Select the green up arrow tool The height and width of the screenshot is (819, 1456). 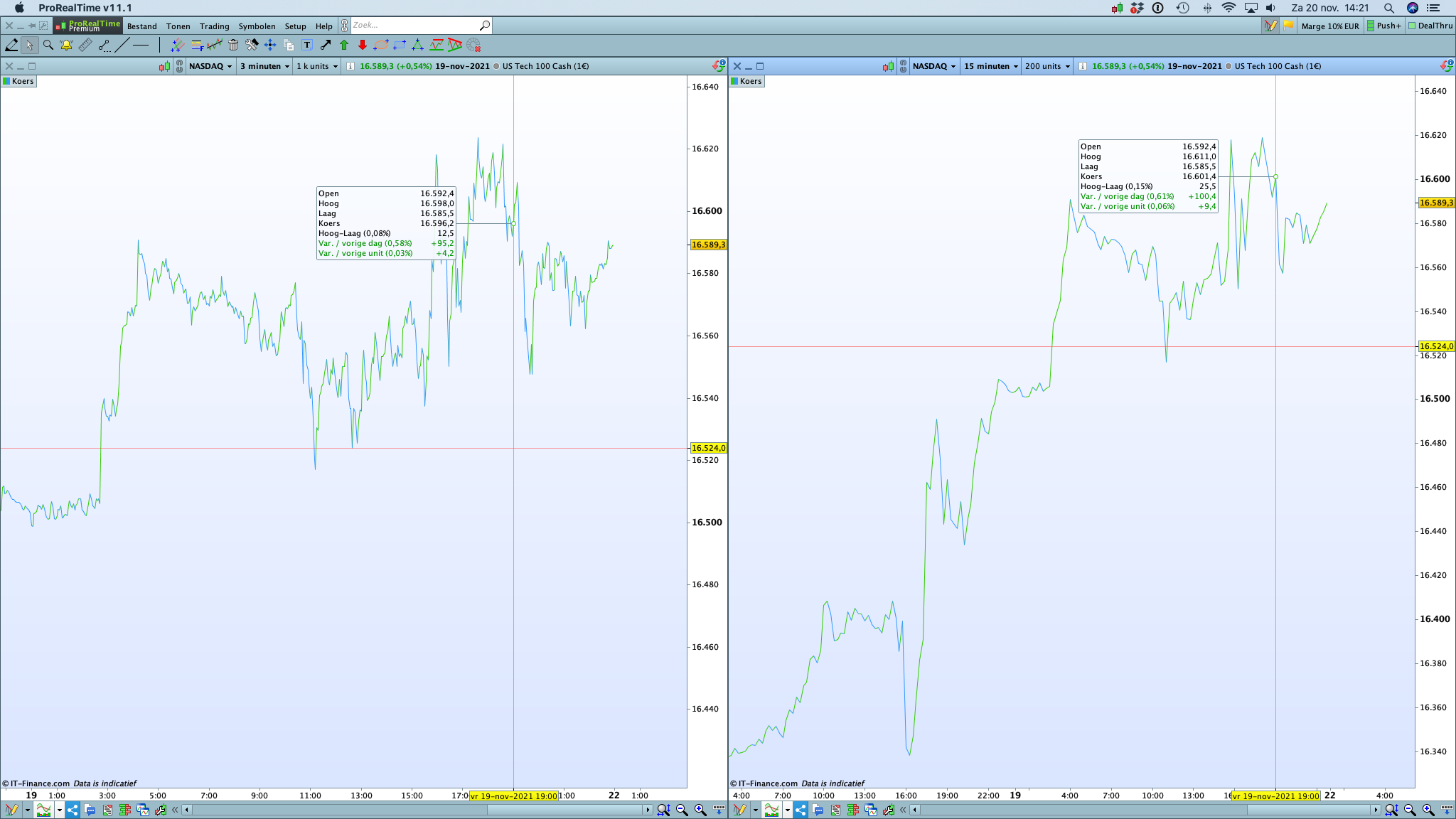coord(344,45)
